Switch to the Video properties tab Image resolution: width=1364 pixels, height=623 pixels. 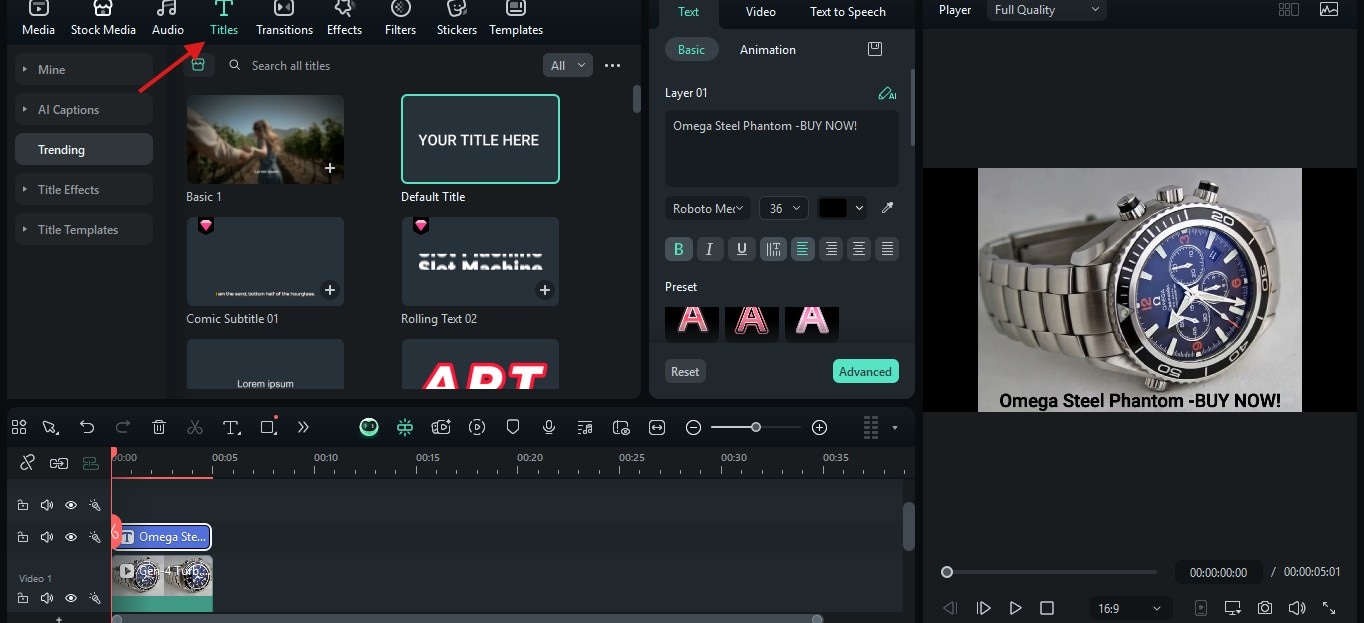click(x=760, y=12)
